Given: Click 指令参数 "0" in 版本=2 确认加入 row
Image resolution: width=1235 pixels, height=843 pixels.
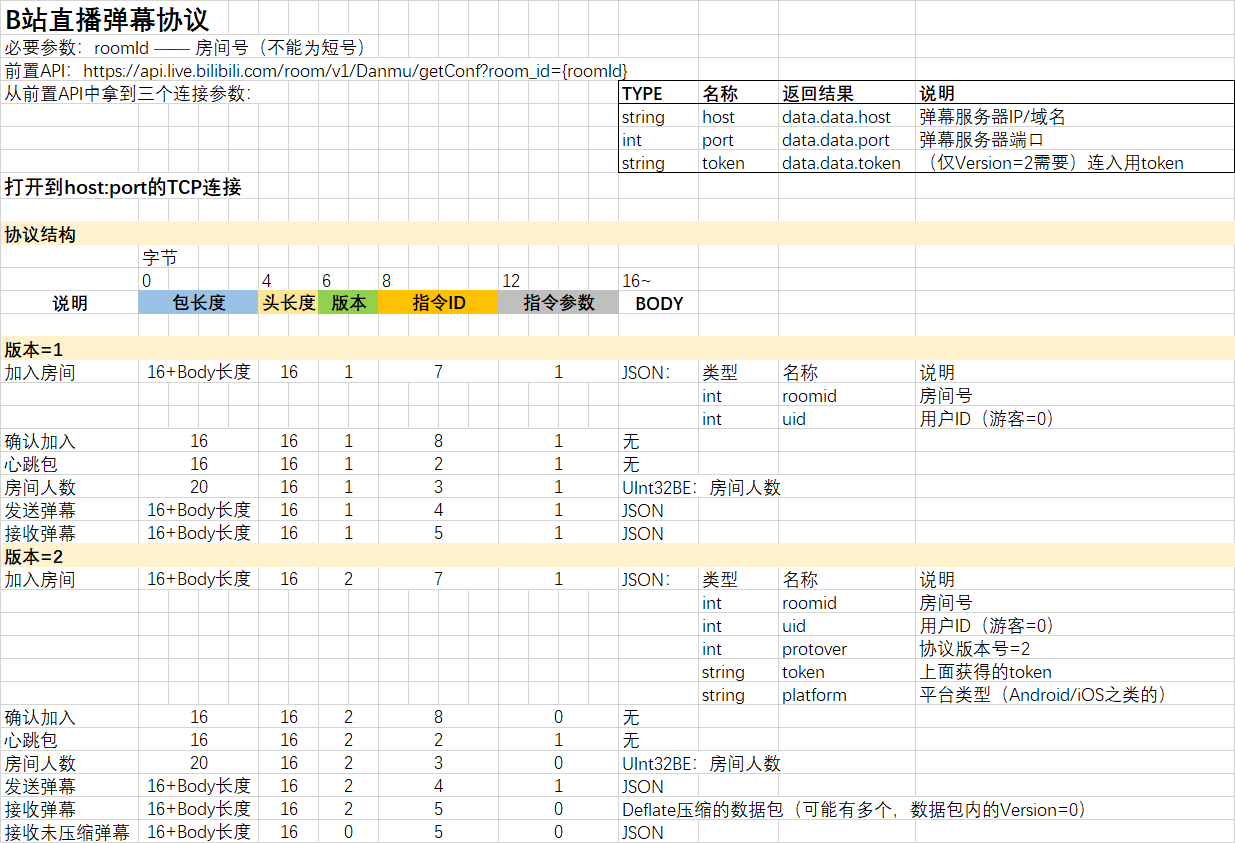Looking at the screenshot, I should pos(558,717).
